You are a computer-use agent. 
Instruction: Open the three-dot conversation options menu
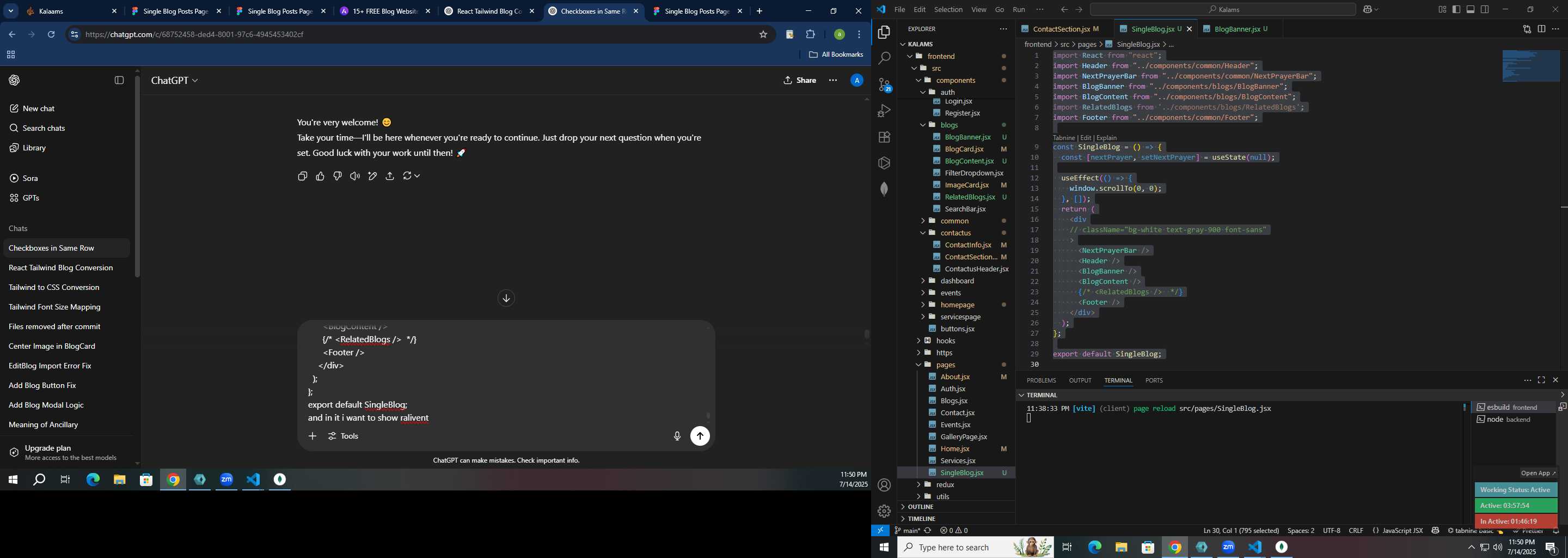[832, 81]
